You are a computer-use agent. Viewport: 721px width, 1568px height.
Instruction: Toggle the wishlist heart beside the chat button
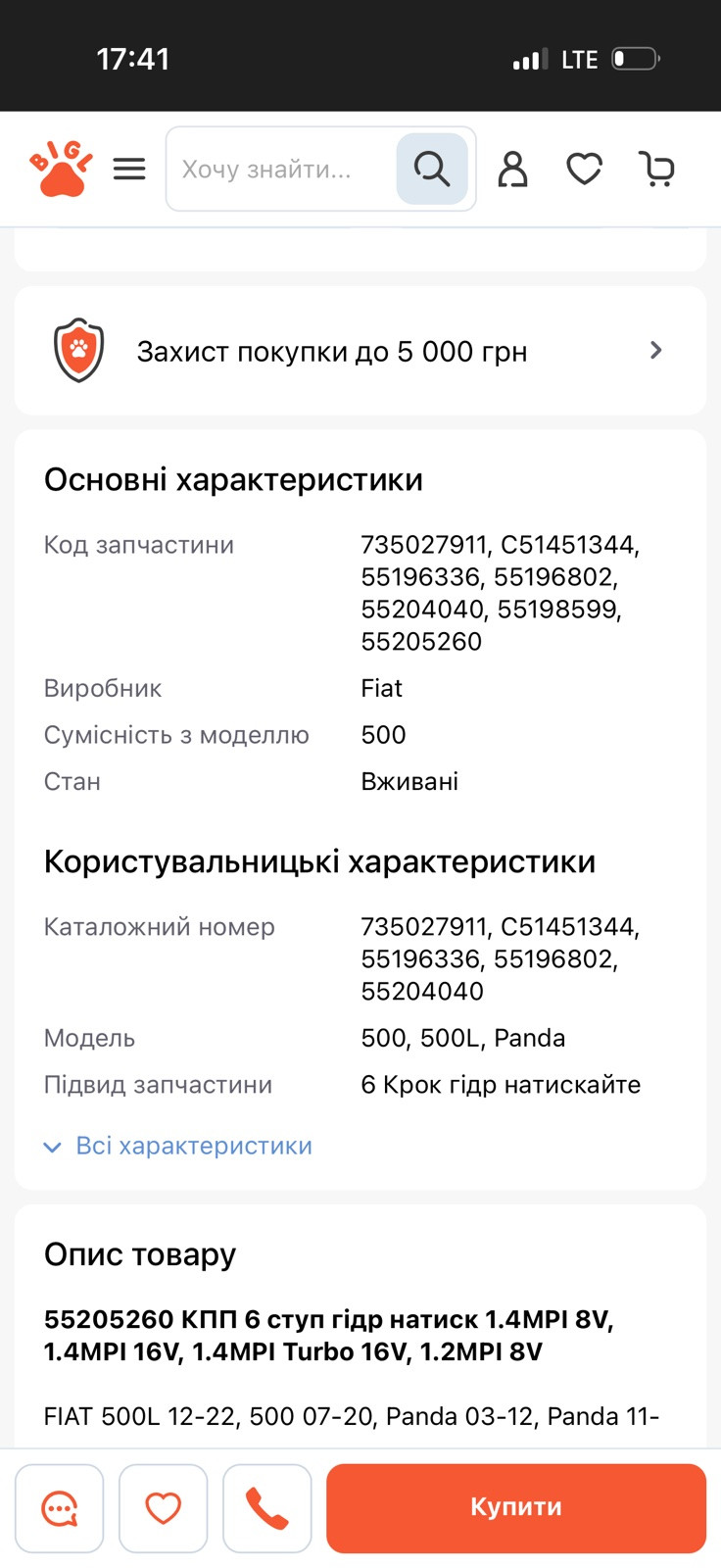click(164, 1508)
